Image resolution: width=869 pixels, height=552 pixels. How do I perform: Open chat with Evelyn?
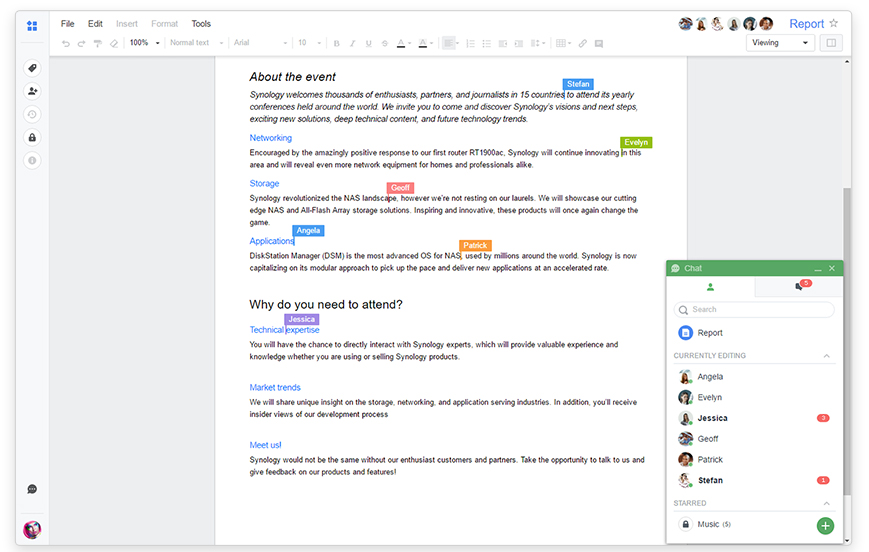(755, 397)
